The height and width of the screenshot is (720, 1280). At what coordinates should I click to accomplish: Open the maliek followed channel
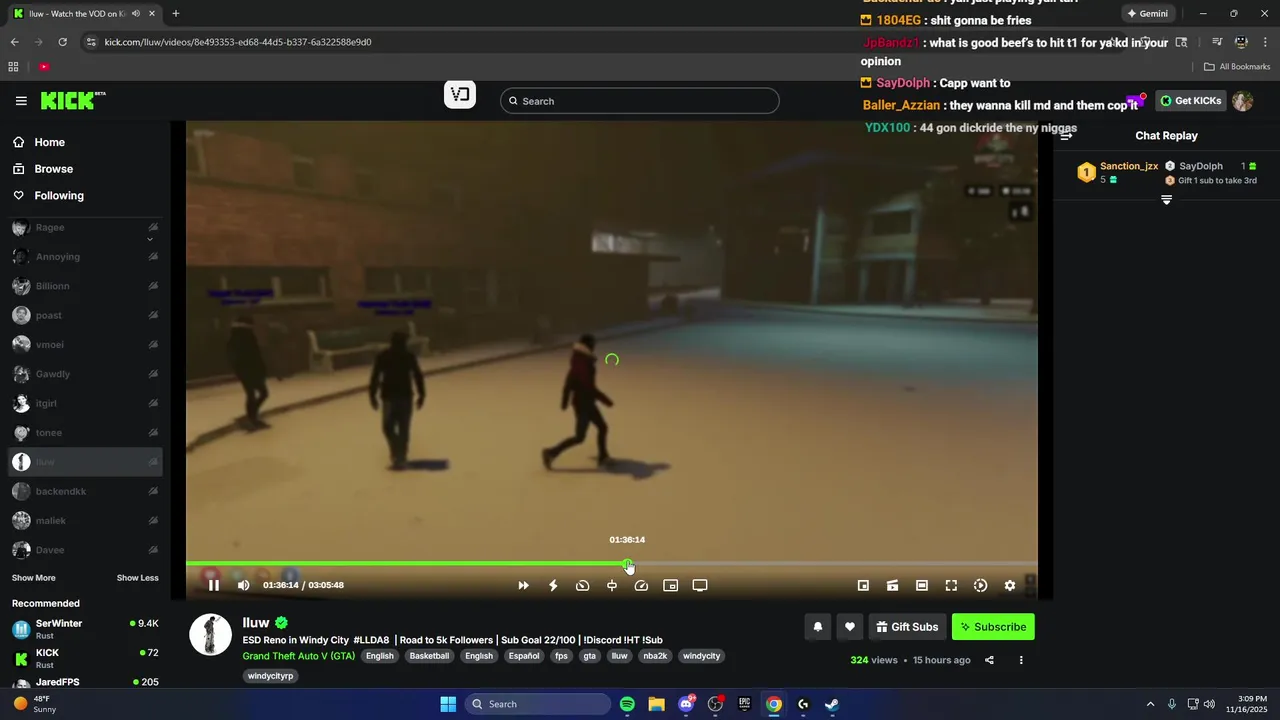coord(85,521)
